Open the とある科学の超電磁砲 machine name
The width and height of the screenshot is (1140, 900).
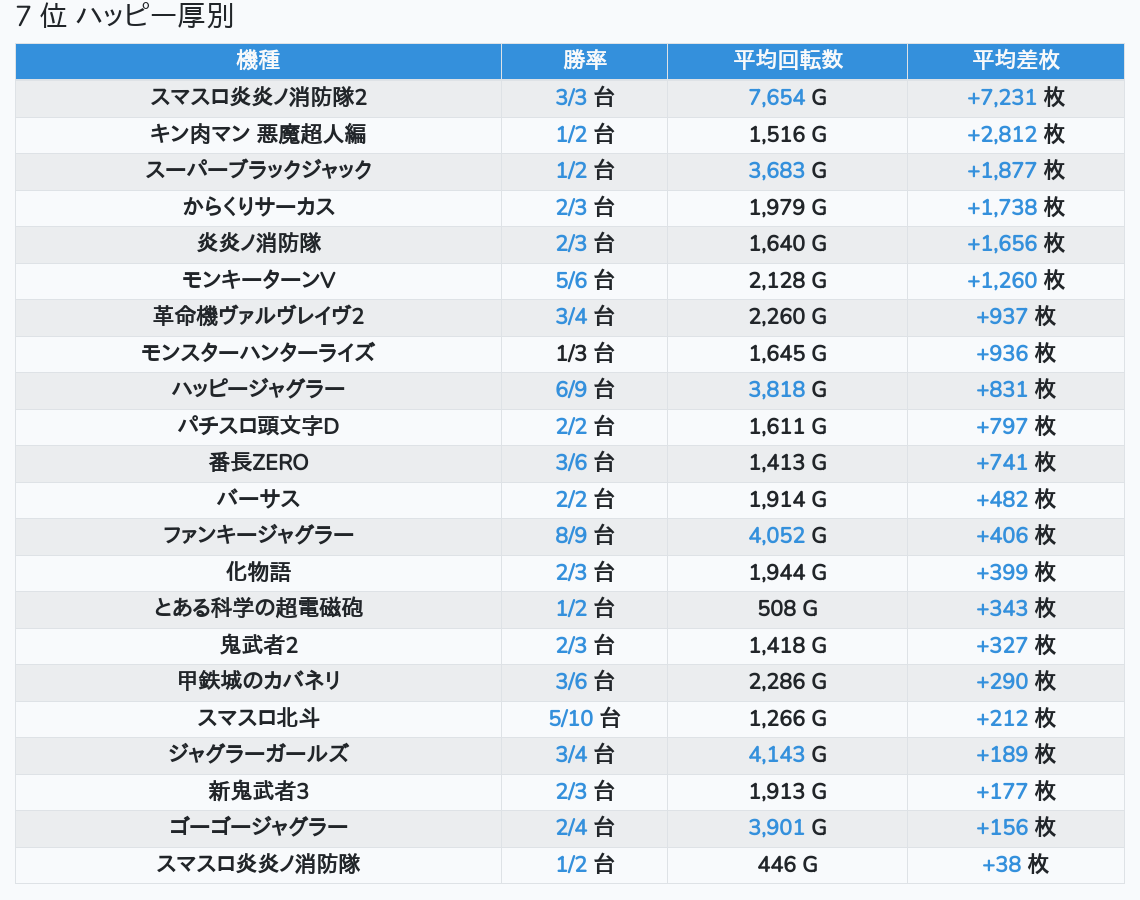258,608
